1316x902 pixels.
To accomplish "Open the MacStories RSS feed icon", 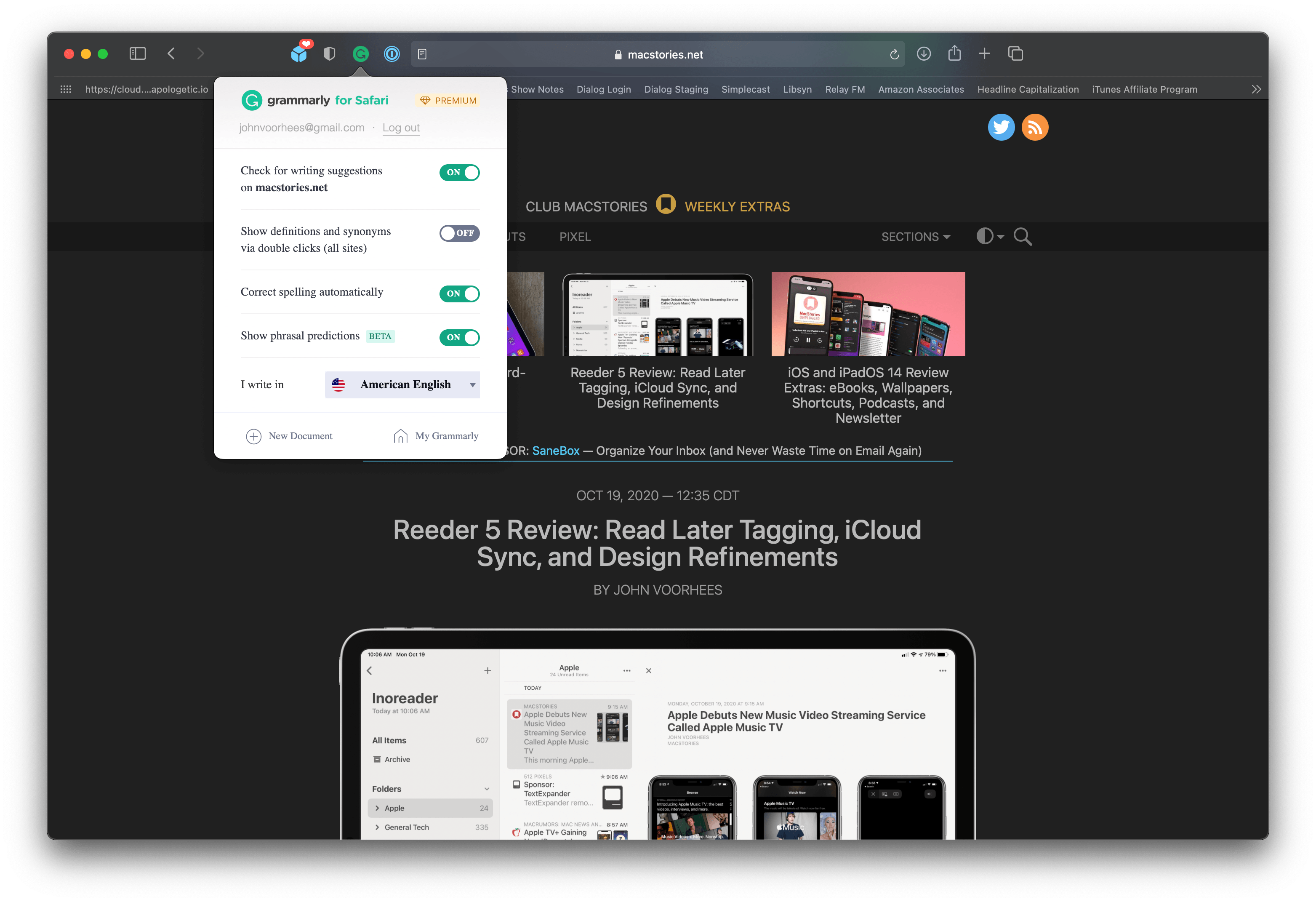I will click(x=1034, y=127).
